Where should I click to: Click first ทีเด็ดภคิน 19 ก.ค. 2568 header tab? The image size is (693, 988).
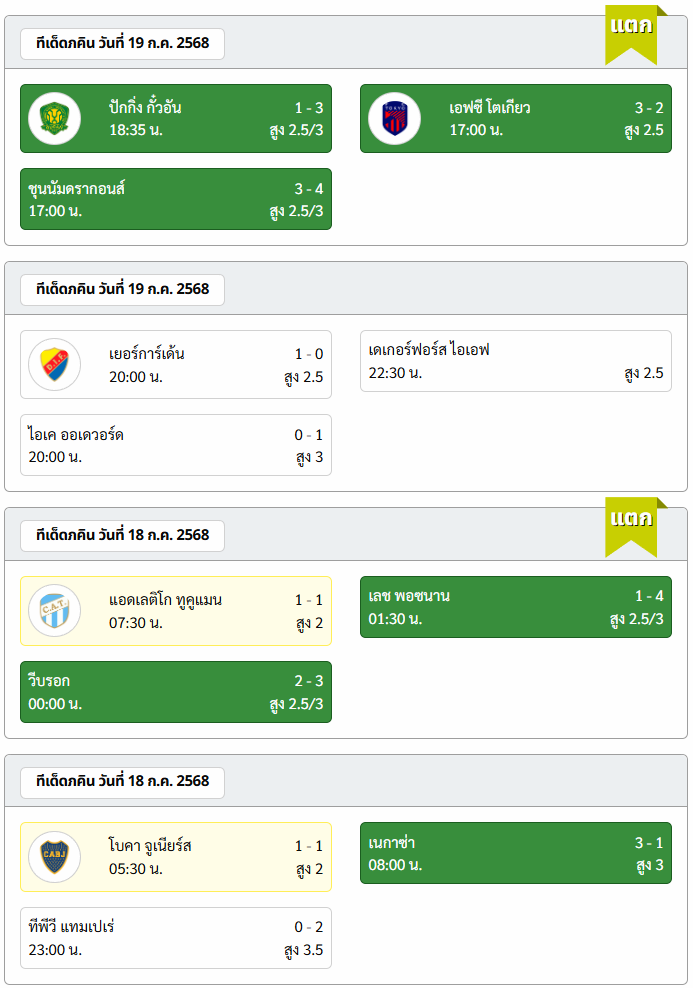pos(122,44)
